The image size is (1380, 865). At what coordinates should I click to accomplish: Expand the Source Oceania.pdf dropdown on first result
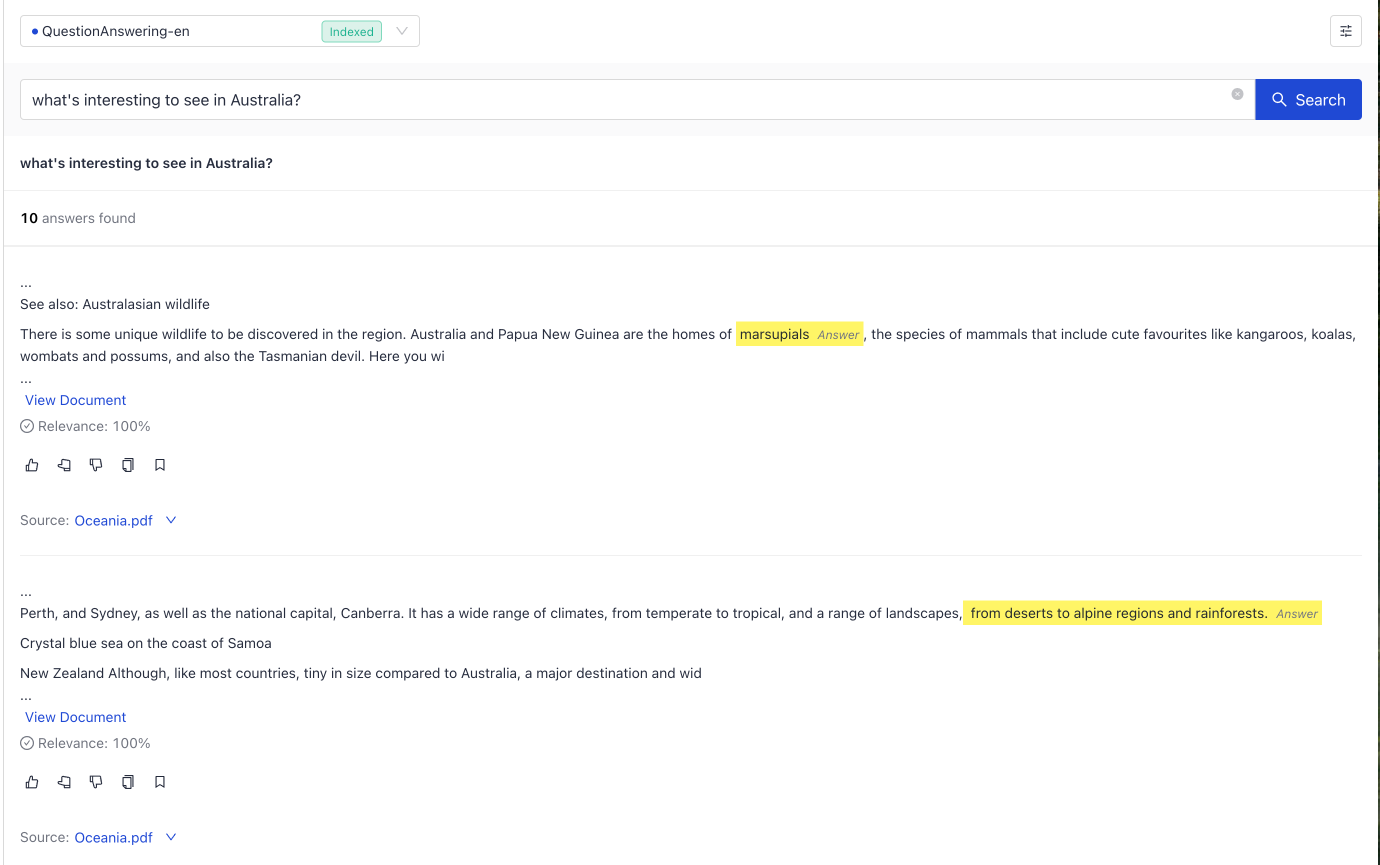tap(171, 520)
